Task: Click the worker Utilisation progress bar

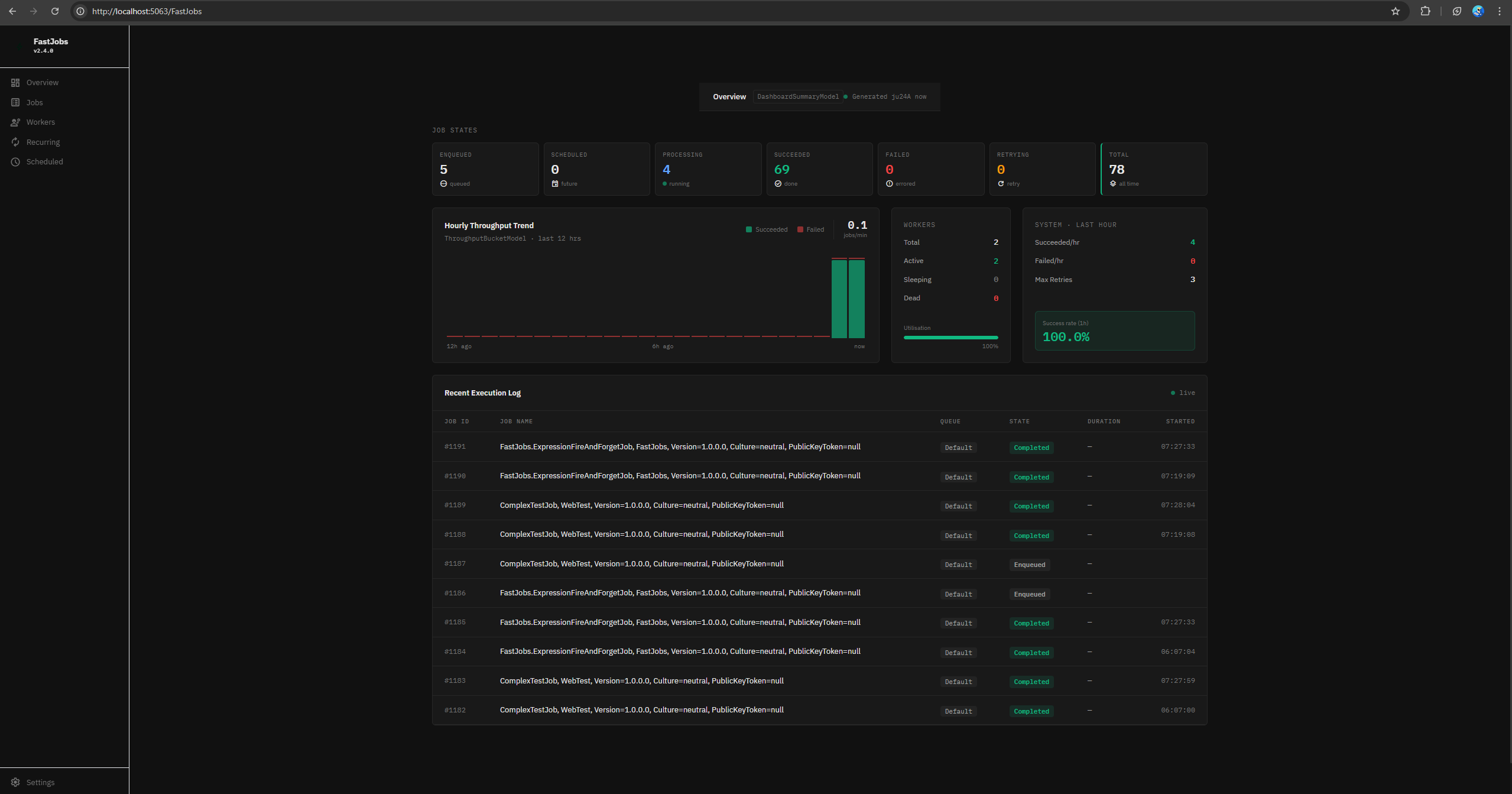Action: (950, 338)
